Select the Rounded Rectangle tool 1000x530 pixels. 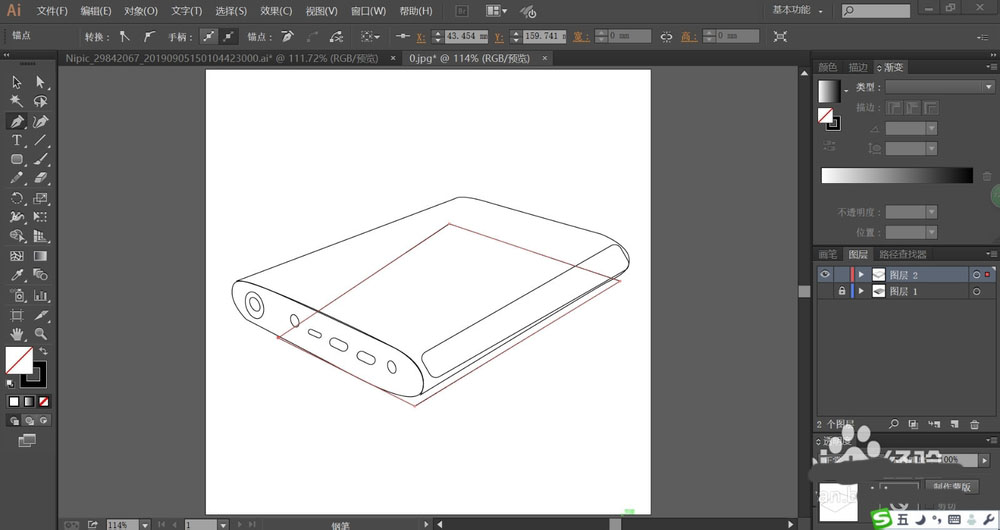[17, 159]
